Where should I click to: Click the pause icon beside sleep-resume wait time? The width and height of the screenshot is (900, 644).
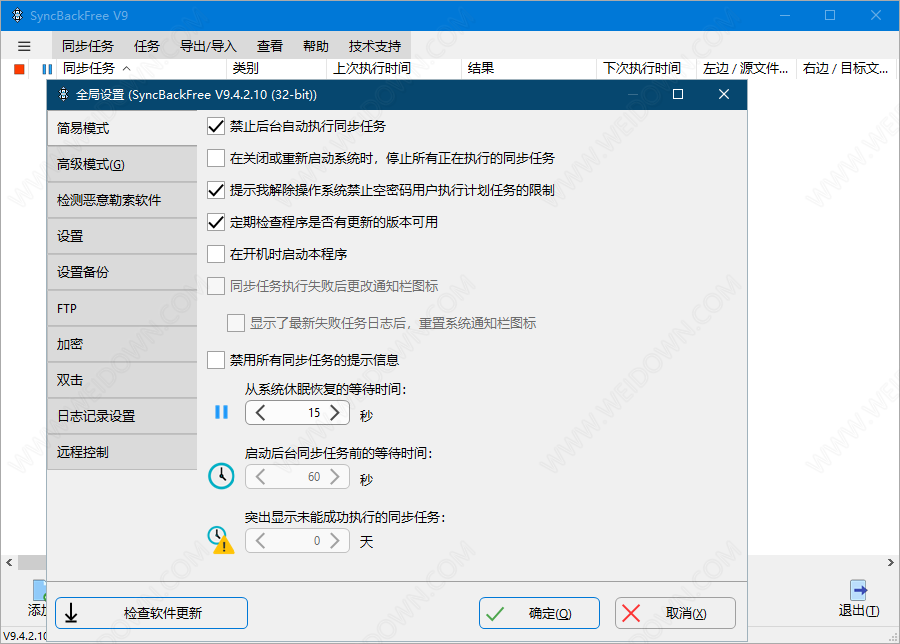tap(221, 412)
